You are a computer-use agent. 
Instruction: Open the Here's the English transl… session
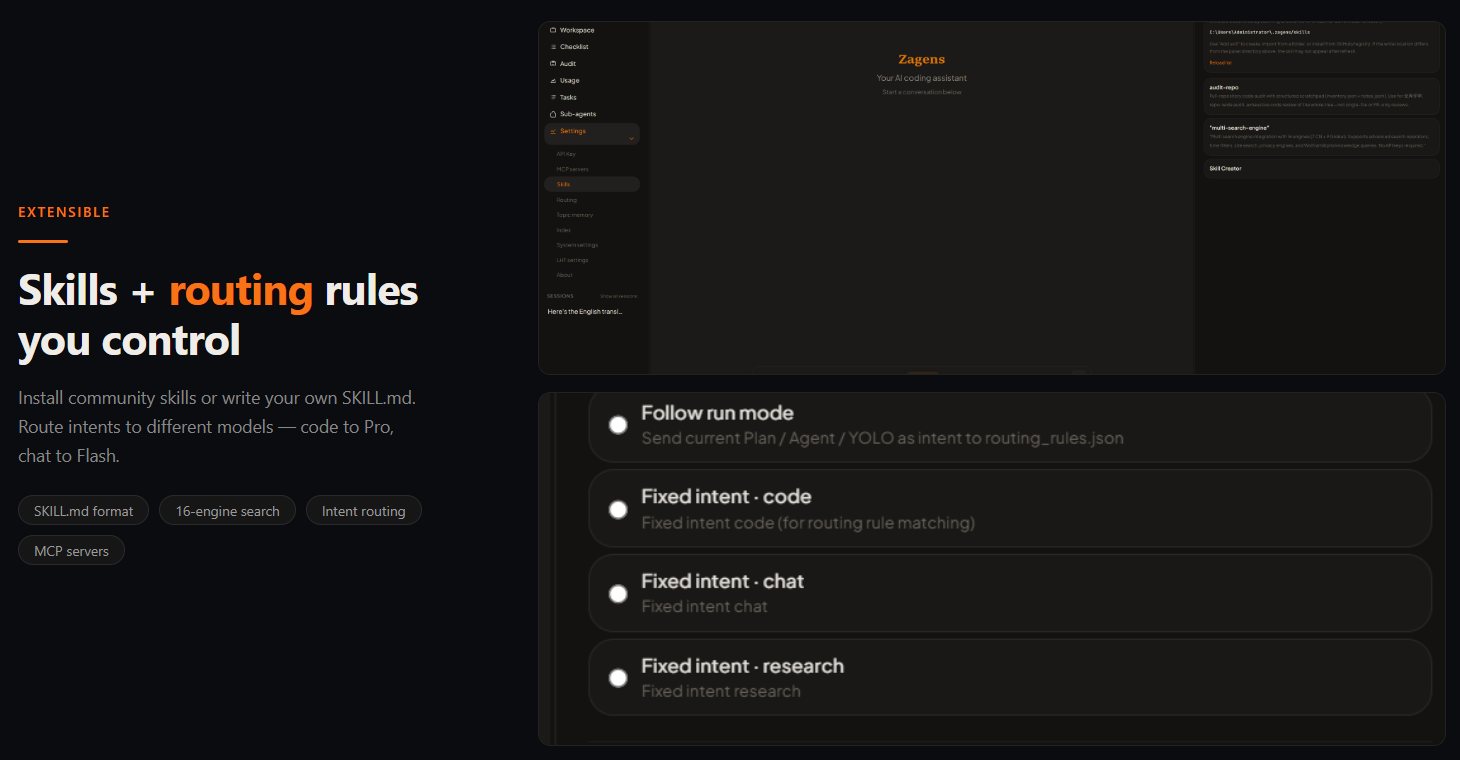(x=585, y=312)
